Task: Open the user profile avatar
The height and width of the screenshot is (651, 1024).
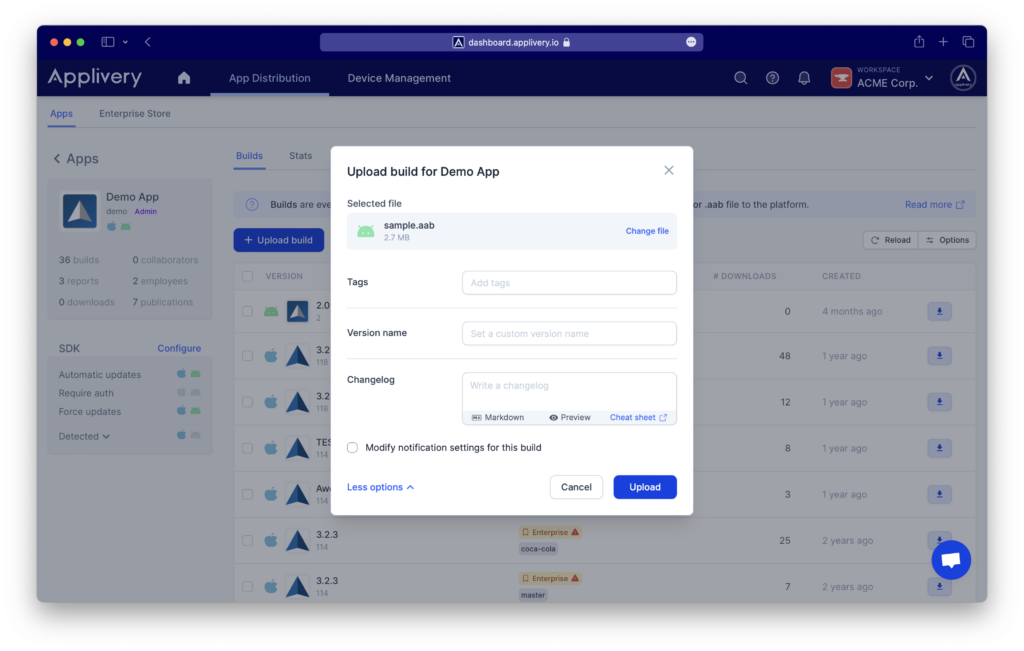Action: (963, 78)
